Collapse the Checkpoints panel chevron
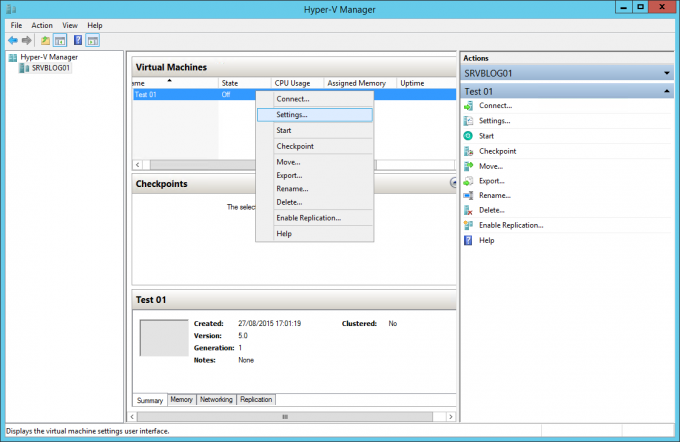 pyautogui.click(x=453, y=183)
